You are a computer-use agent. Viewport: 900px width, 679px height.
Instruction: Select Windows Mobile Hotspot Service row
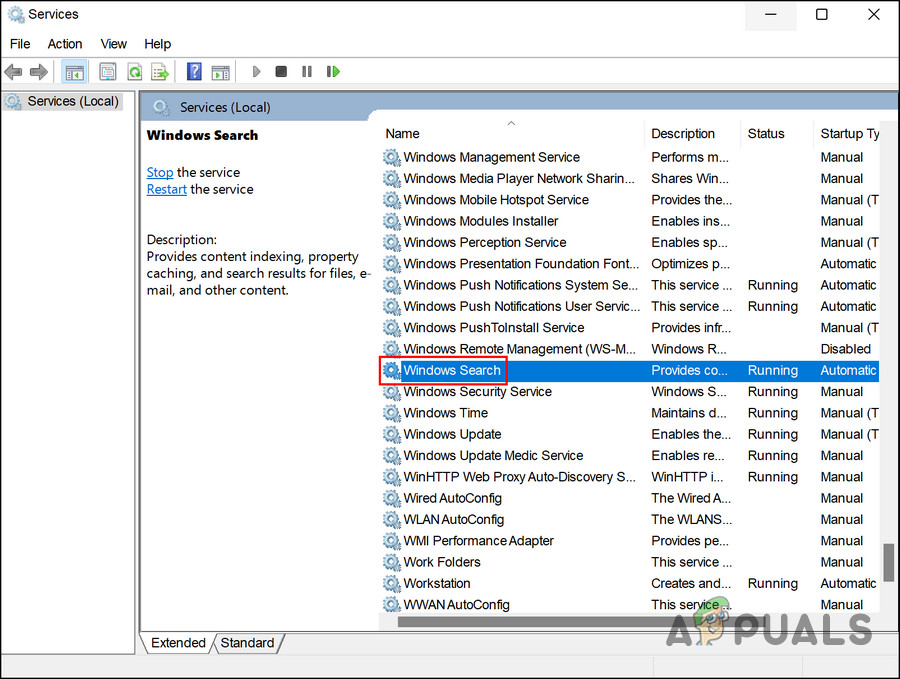[630, 200]
